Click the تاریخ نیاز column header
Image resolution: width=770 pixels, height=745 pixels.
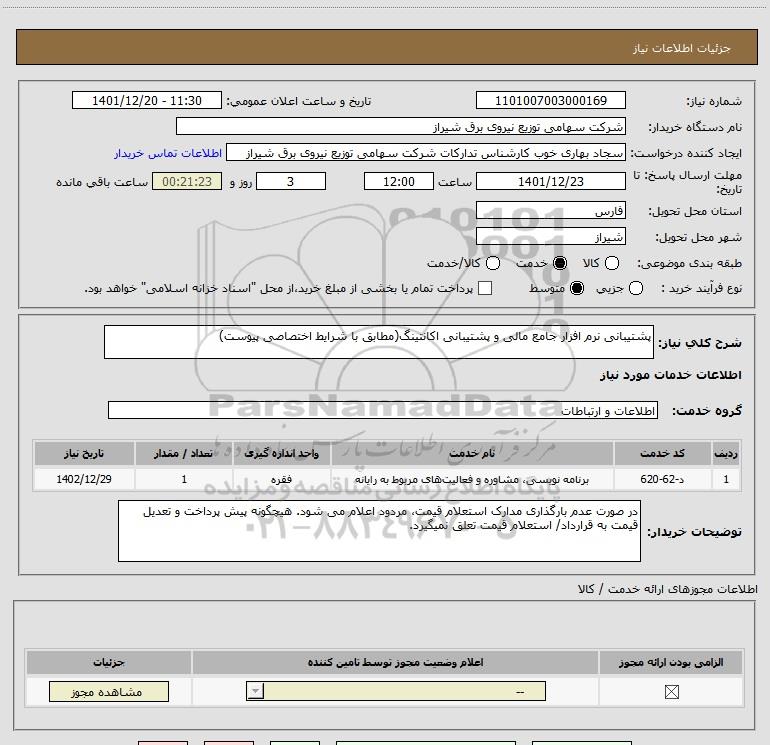(x=84, y=453)
